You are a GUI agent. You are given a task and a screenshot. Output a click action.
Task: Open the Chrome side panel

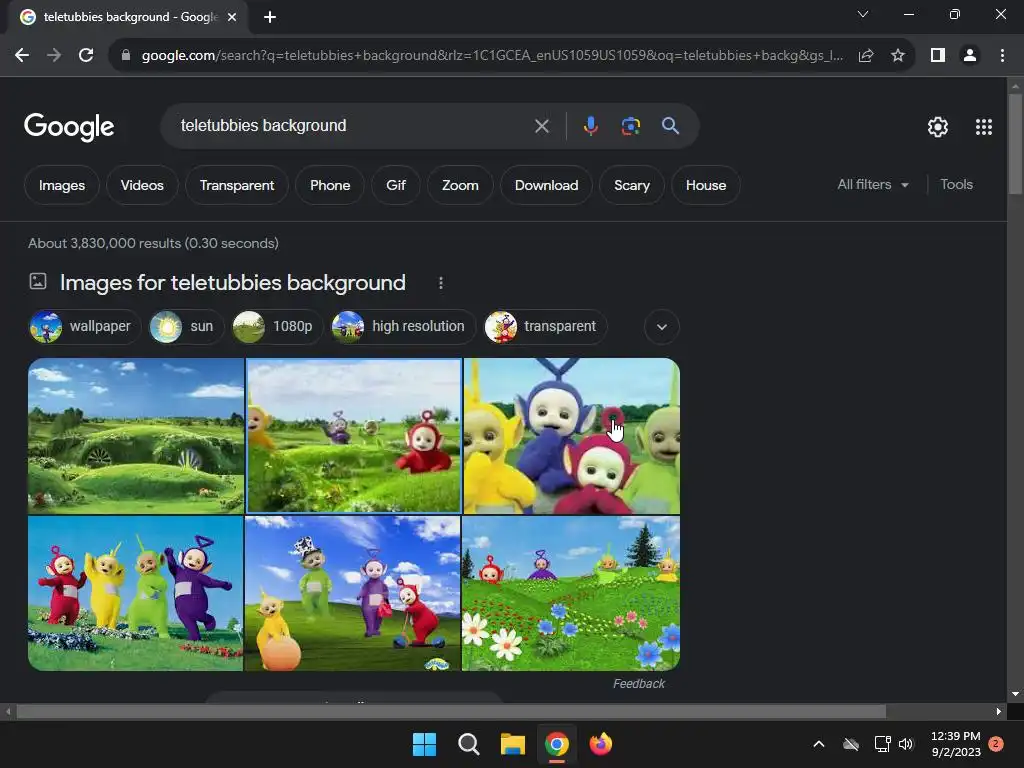(938, 56)
